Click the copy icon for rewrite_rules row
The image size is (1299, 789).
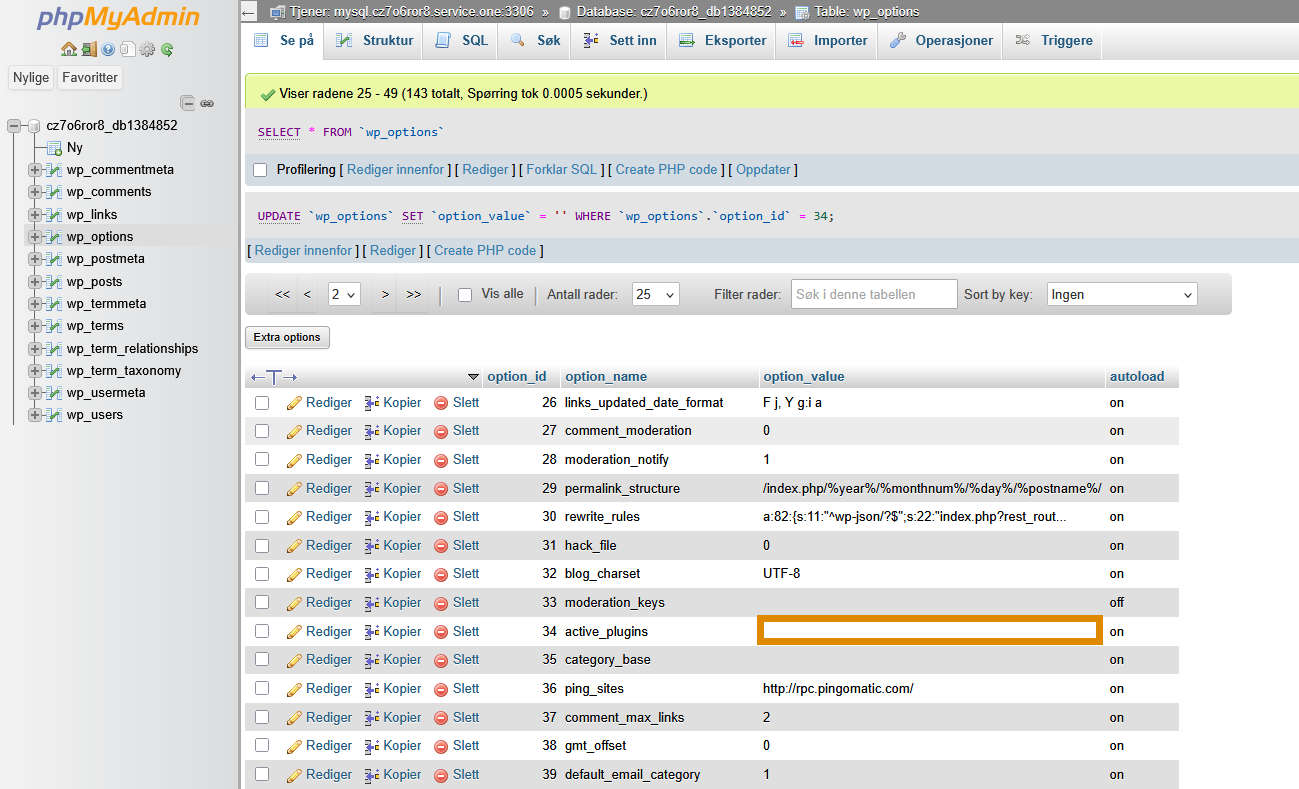point(372,517)
